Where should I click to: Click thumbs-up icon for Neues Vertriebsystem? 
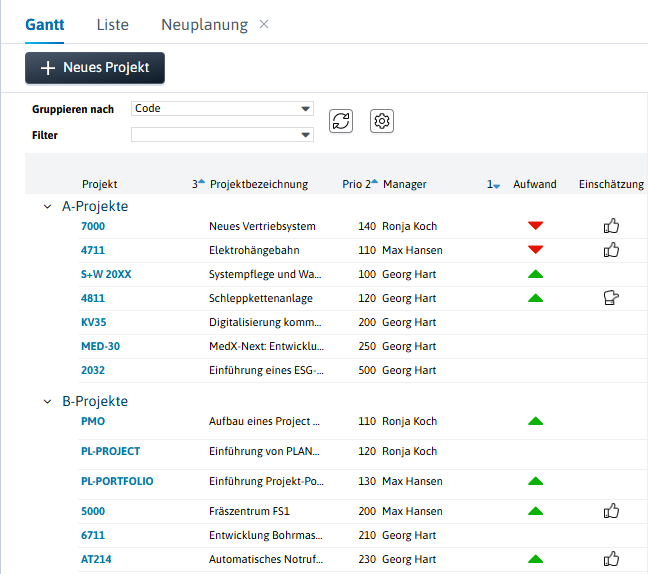611,226
